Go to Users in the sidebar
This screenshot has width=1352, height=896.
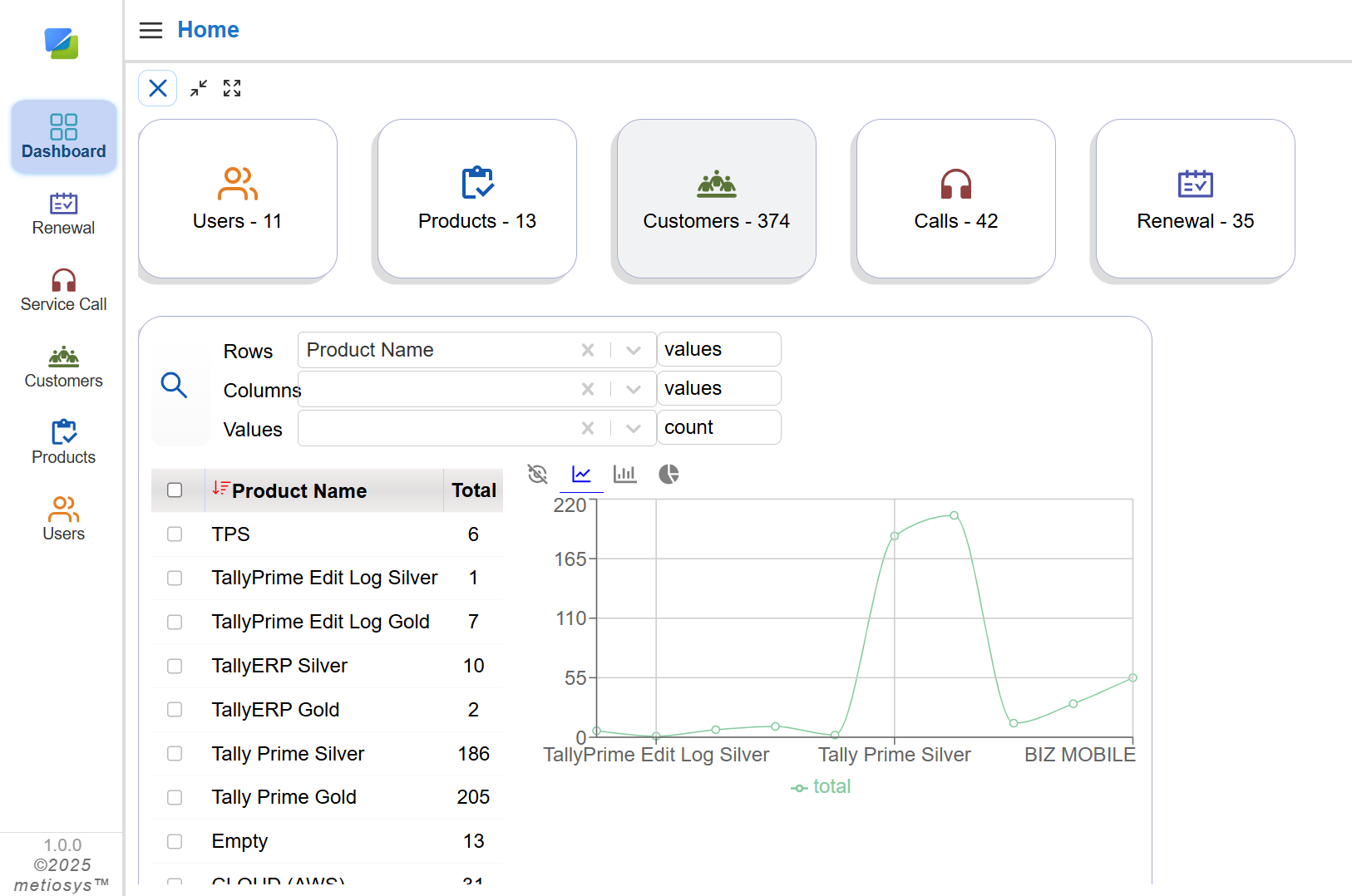[63, 518]
